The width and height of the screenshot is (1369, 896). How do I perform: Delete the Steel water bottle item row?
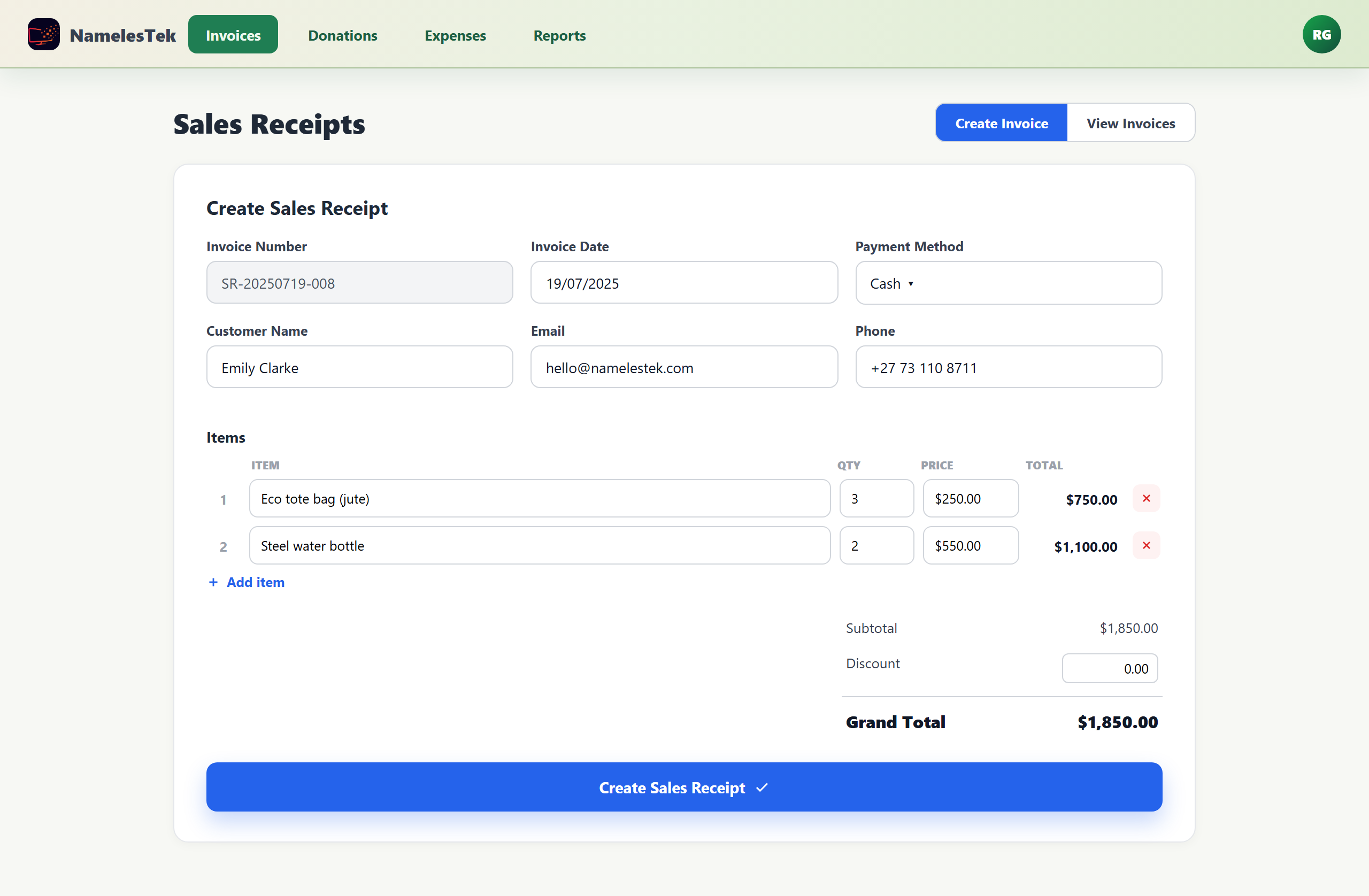(x=1146, y=545)
